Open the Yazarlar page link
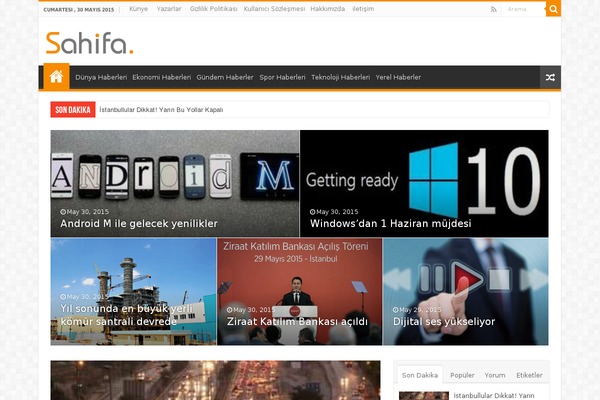The image size is (600, 400). (x=169, y=9)
